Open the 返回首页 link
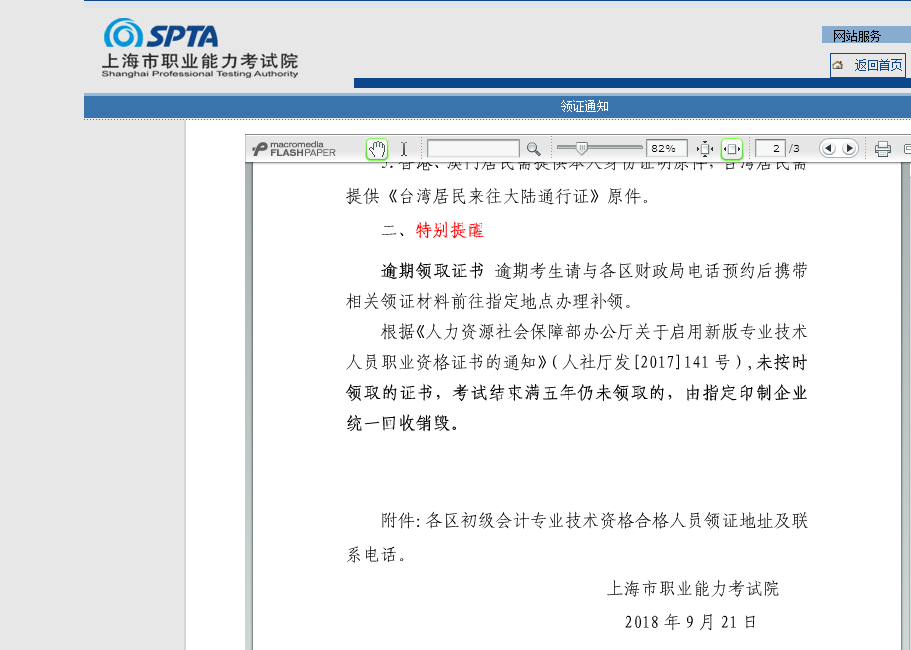The height and width of the screenshot is (650, 911). pyautogui.click(x=878, y=66)
